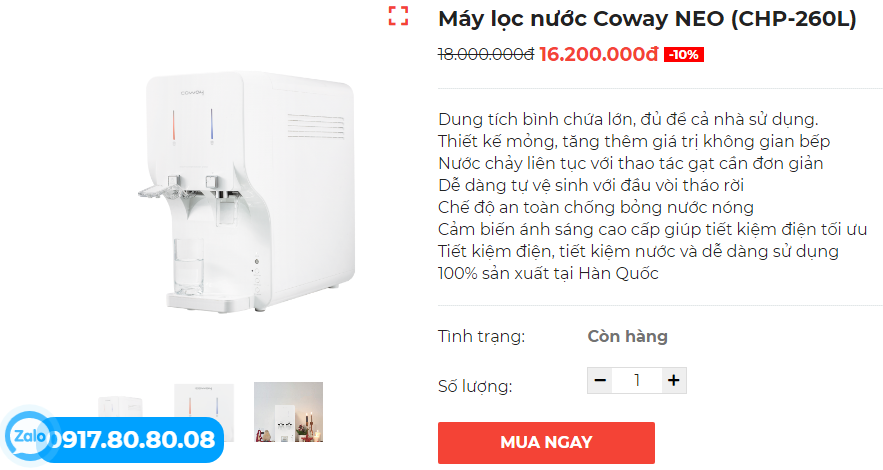Click the Tình trạng label
Screen dimensions: 883x470
pyautogui.click(x=481, y=337)
